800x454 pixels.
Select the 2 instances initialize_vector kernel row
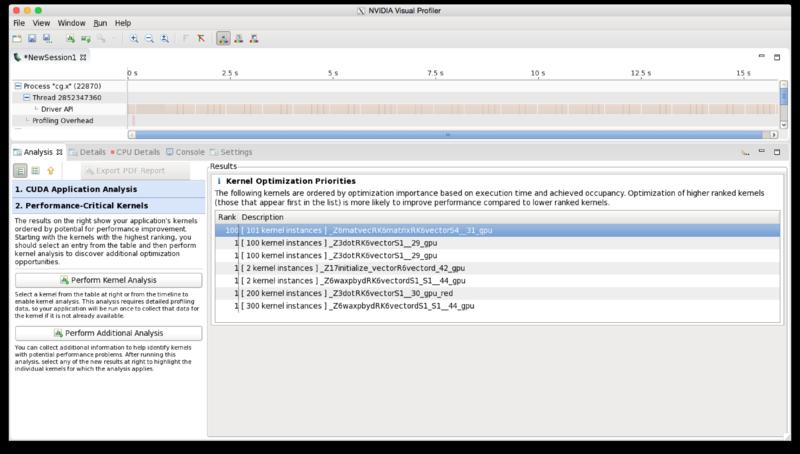pyautogui.click(x=497, y=268)
